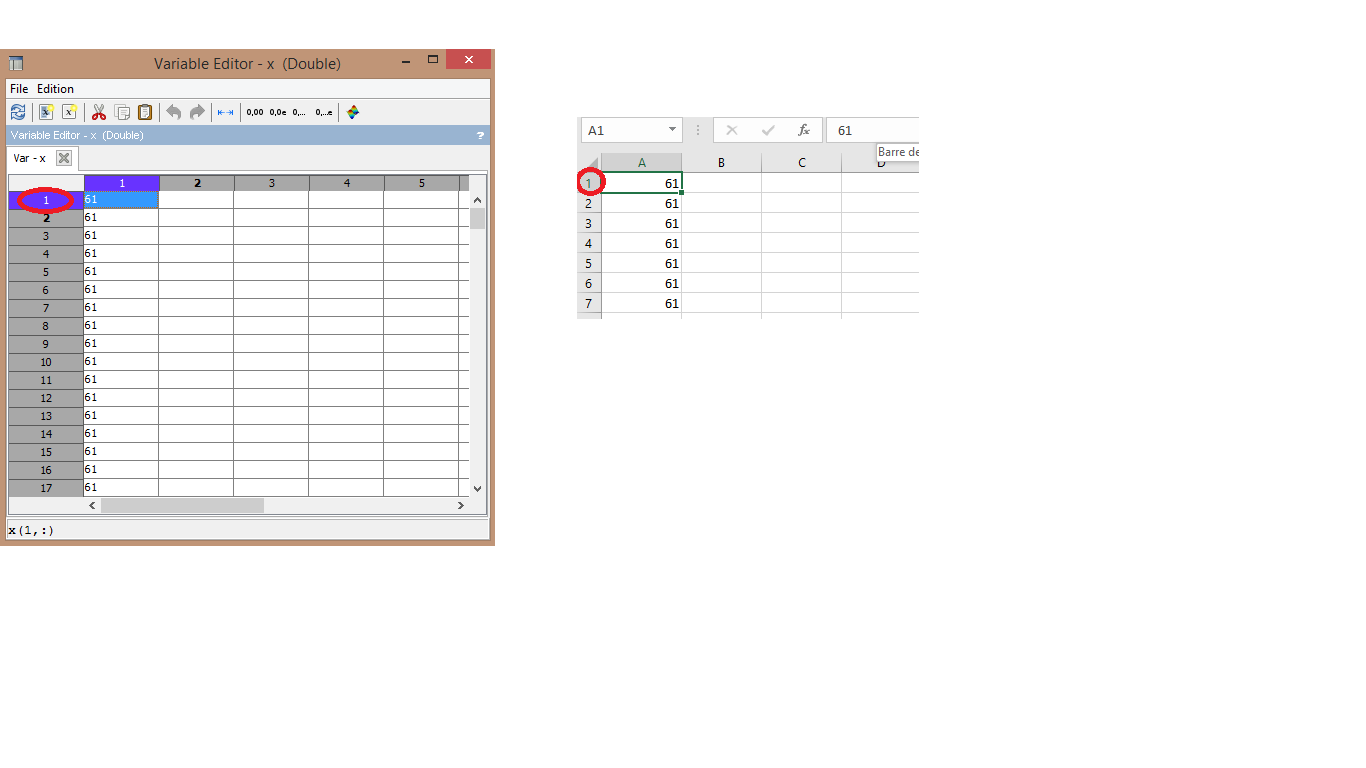Click the help question mark icon
This screenshot has width=1366, height=768.
click(x=480, y=135)
